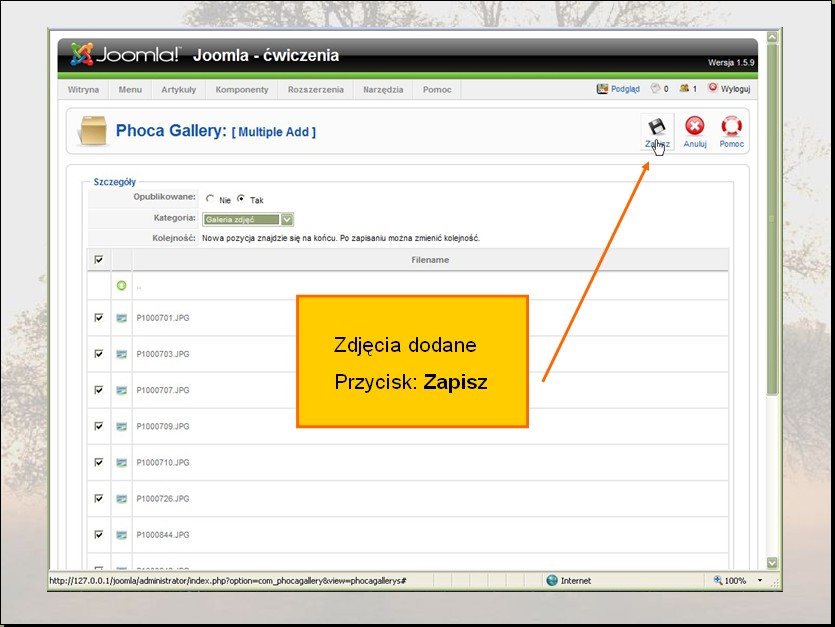
Task: Open the Pomoc lifebuoy help icon
Action: coord(731,127)
